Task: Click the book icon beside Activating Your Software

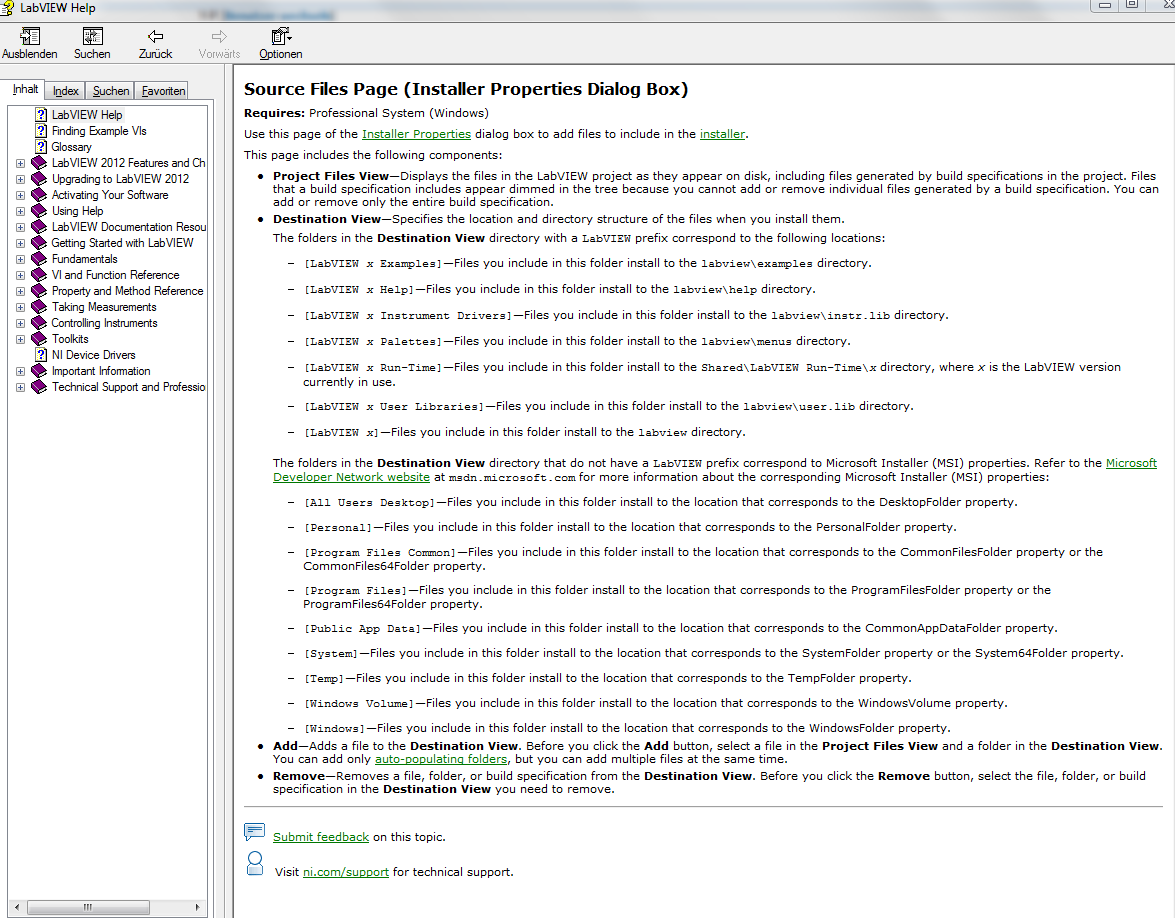Action: pos(39,195)
